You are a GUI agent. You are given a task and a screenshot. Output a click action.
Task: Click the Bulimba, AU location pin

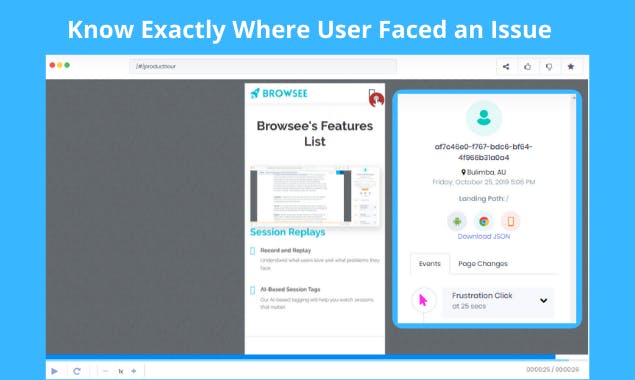click(463, 172)
